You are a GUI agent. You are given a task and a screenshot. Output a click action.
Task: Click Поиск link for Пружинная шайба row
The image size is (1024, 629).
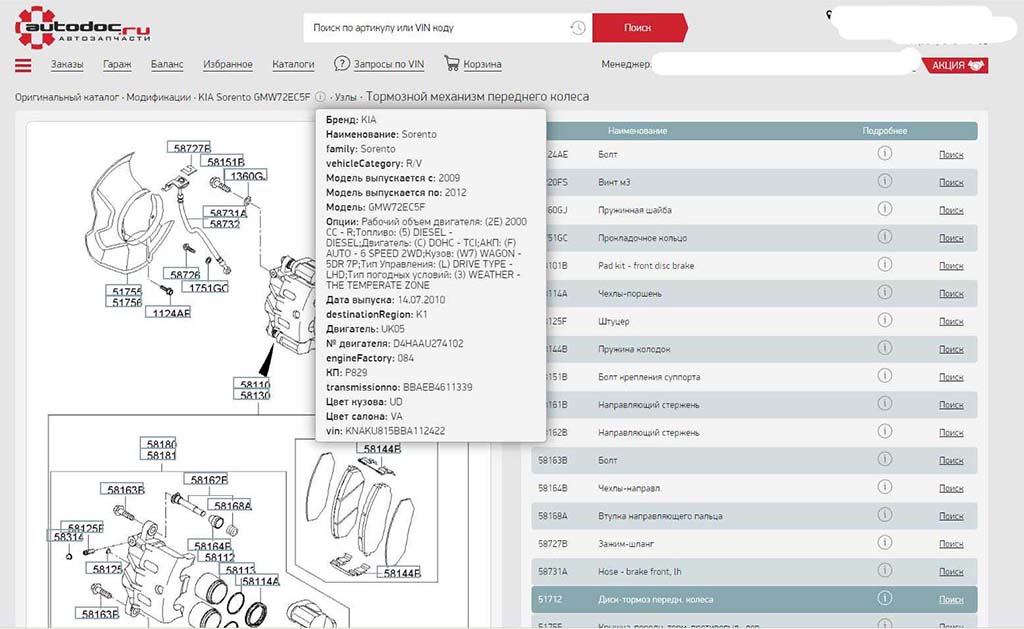click(951, 210)
